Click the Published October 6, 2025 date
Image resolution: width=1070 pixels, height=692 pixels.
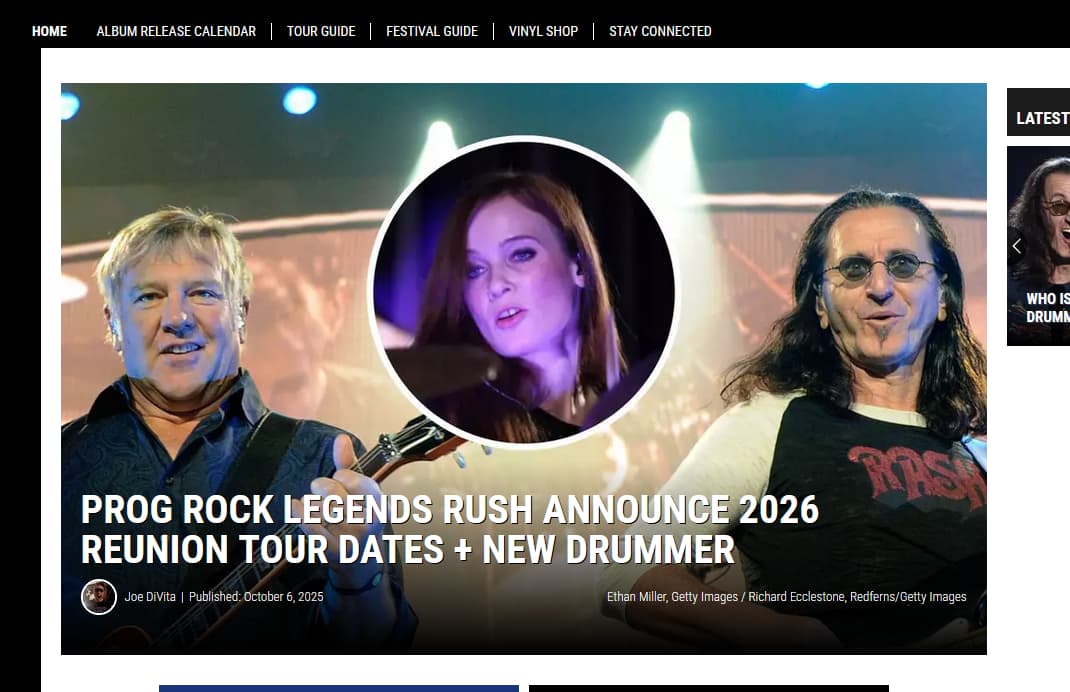pyautogui.click(x=256, y=596)
